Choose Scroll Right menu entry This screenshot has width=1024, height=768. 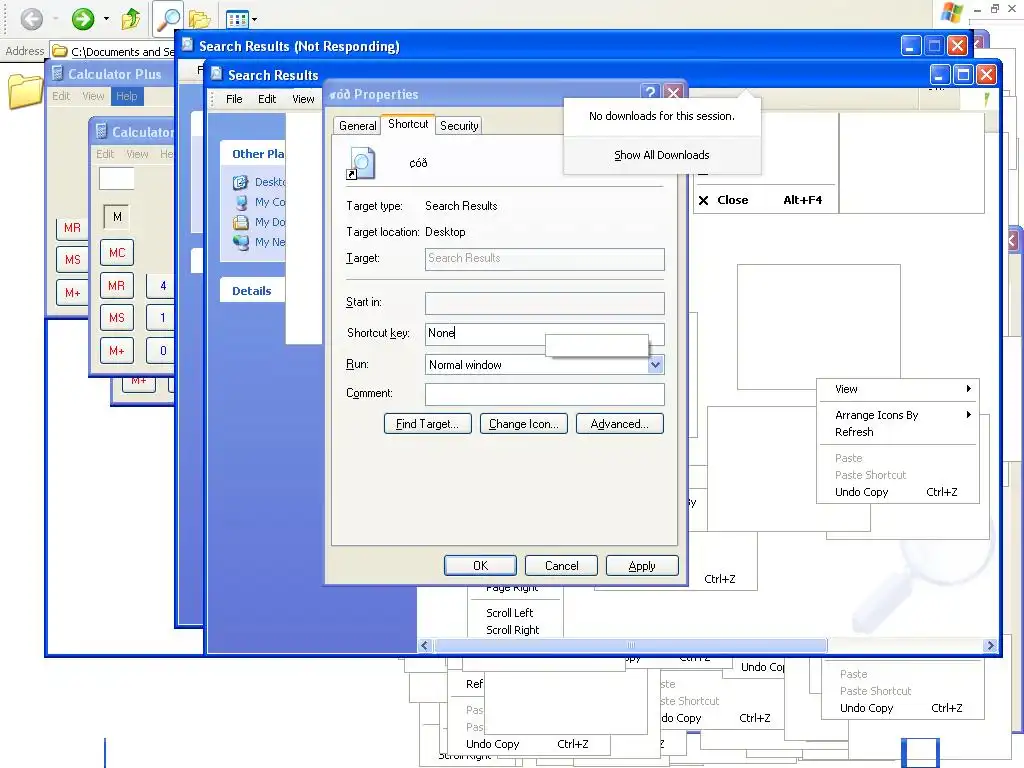click(513, 630)
